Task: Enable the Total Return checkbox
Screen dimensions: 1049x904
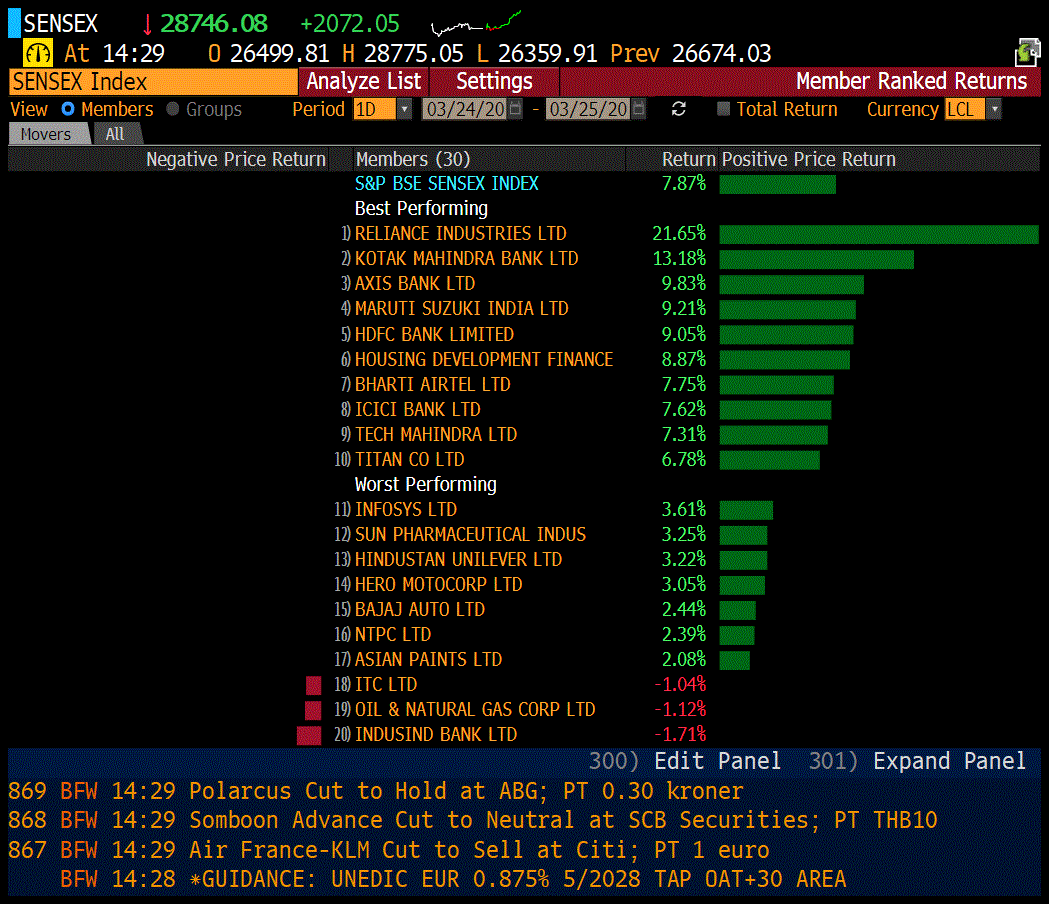Action: click(724, 109)
